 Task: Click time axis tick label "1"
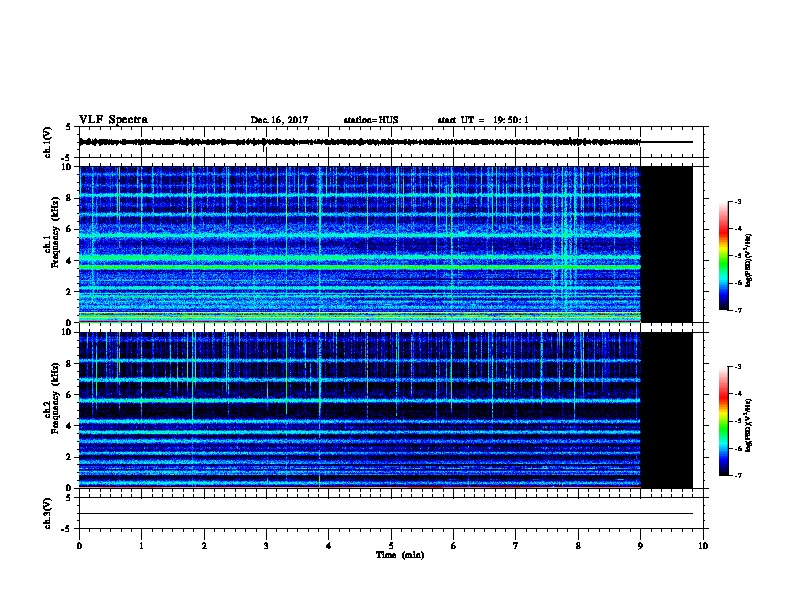click(x=141, y=545)
